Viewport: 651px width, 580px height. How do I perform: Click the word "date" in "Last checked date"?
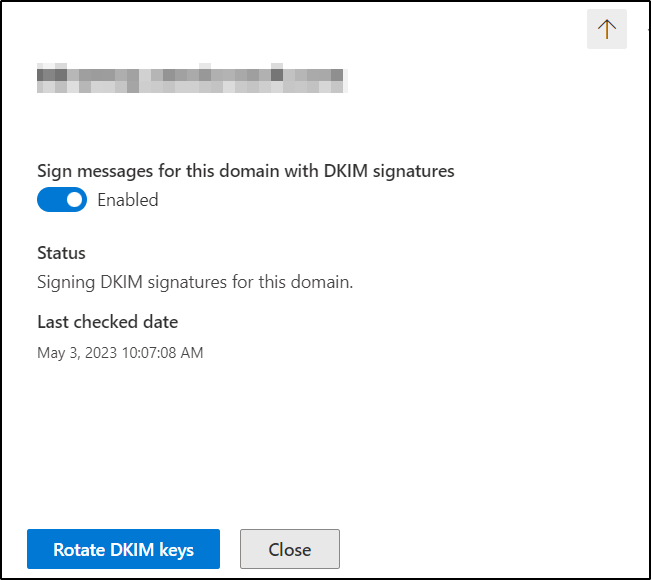coord(159,322)
